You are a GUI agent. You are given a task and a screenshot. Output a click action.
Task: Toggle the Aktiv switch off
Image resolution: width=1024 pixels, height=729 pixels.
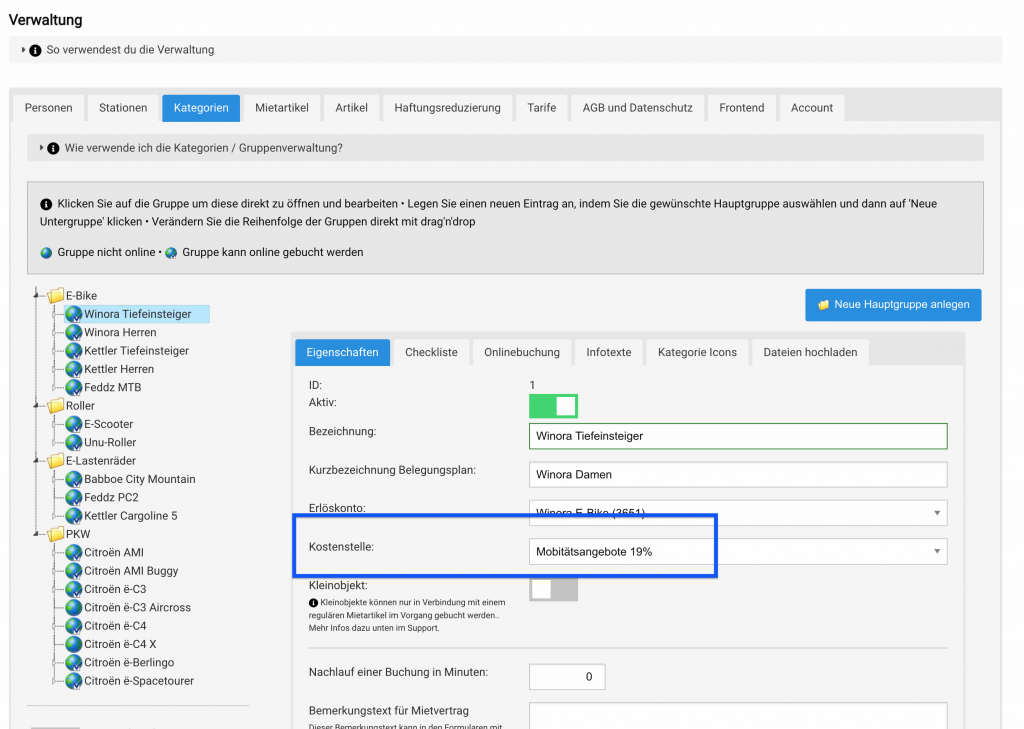pos(553,406)
